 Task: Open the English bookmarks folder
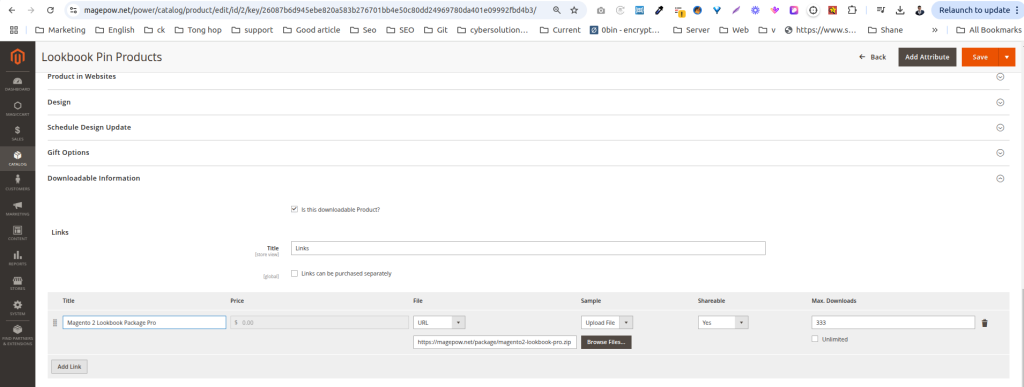coord(114,30)
